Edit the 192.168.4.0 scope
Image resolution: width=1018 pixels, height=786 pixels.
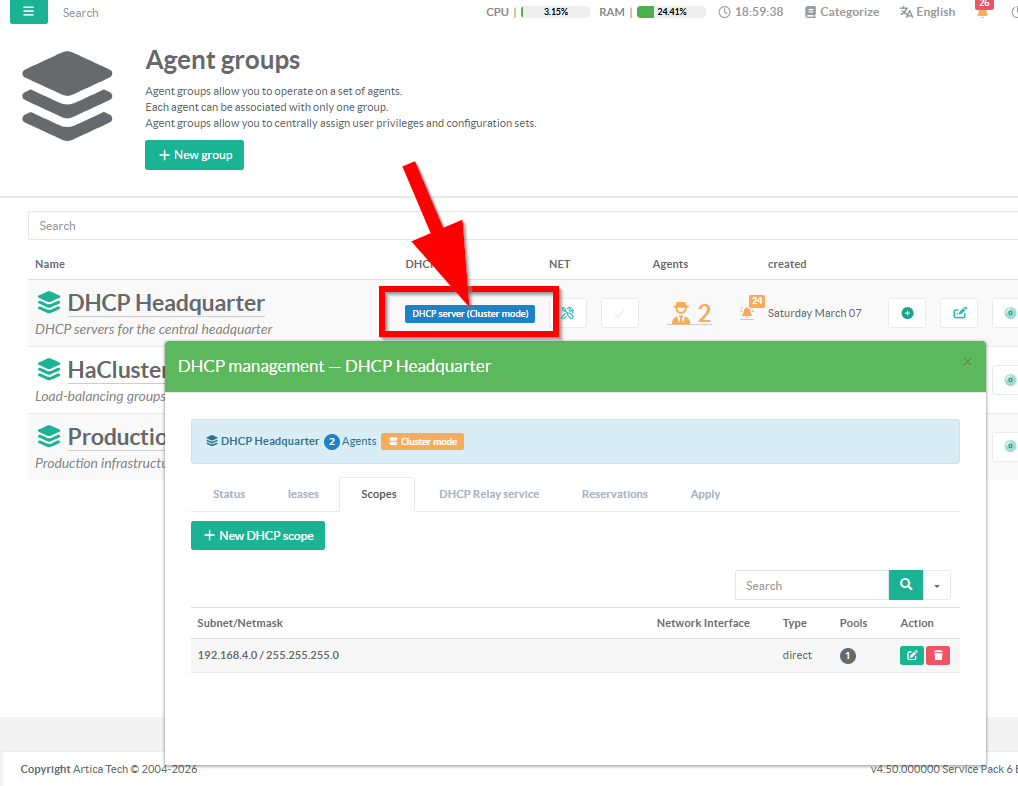pyautogui.click(x=911, y=656)
